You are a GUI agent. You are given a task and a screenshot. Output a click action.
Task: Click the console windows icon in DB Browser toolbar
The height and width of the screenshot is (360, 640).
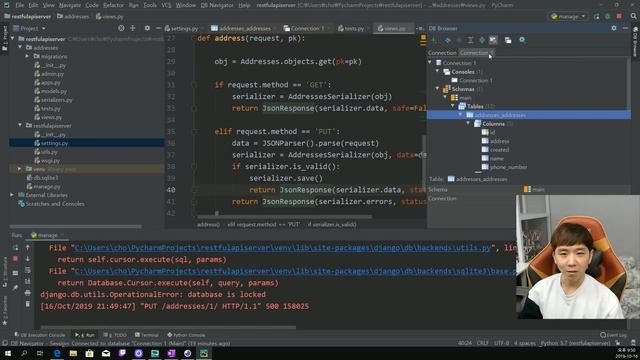(x=508, y=40)
